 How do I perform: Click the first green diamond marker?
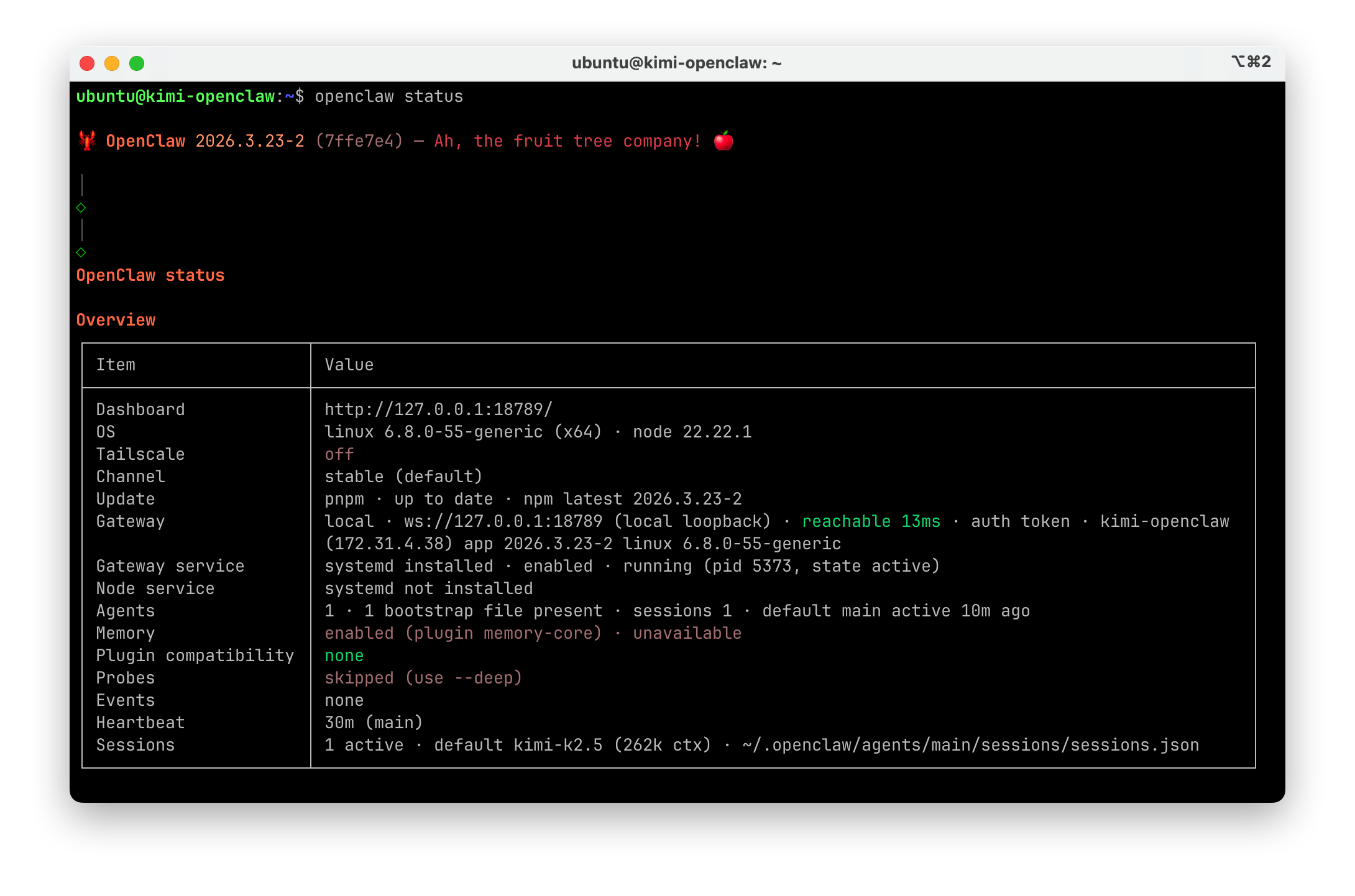pos(81,208)
